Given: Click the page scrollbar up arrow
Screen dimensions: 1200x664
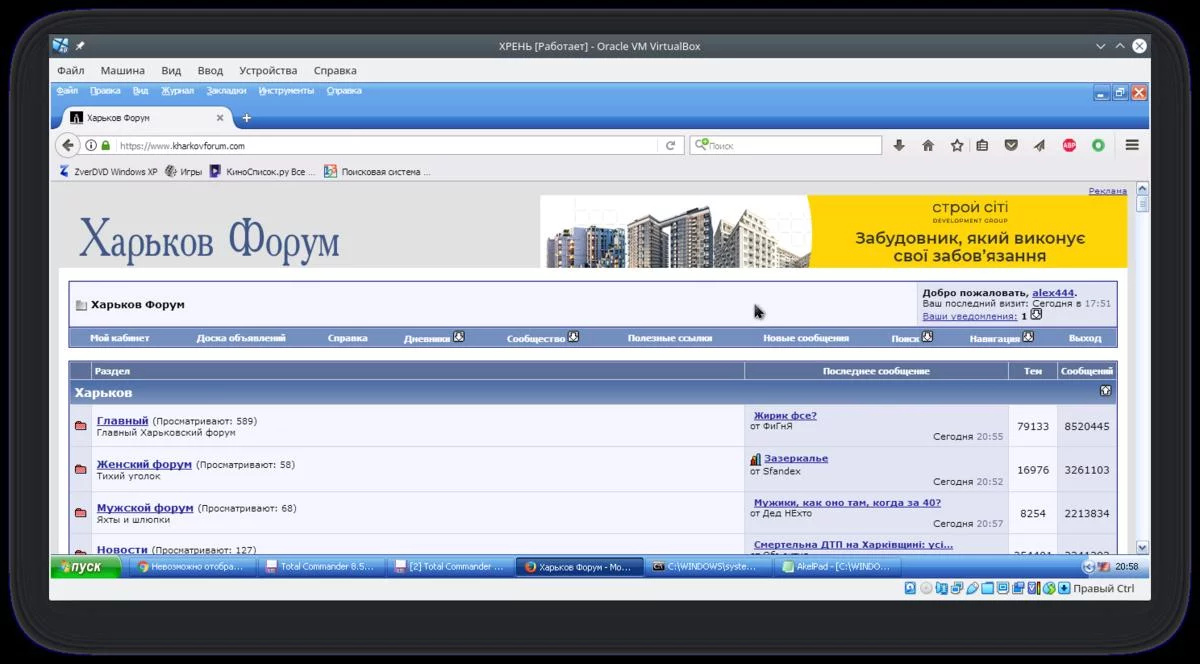Looking at the screenshot, I should click(1143, 188).
